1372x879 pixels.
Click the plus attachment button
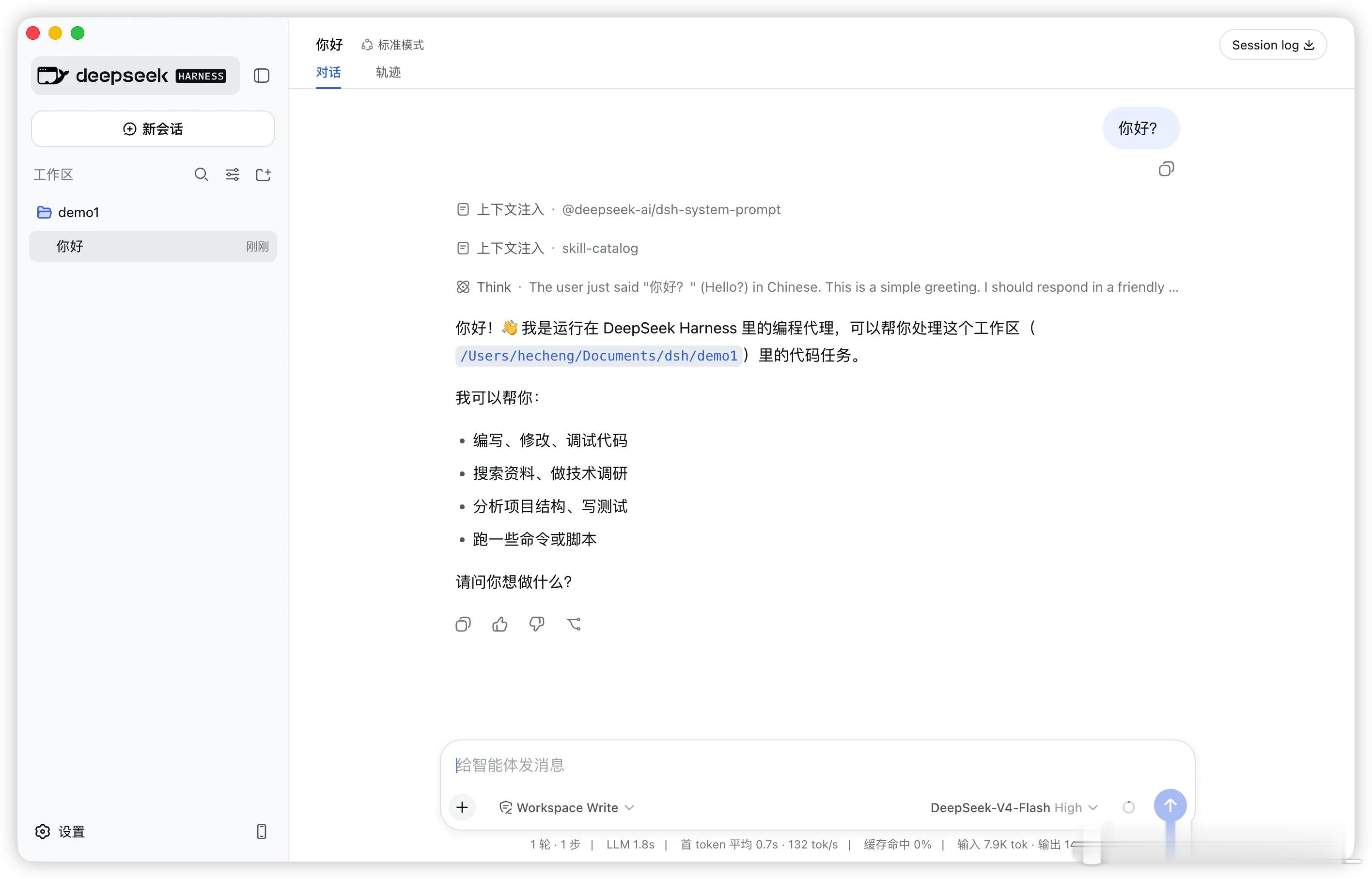(462, 807)
